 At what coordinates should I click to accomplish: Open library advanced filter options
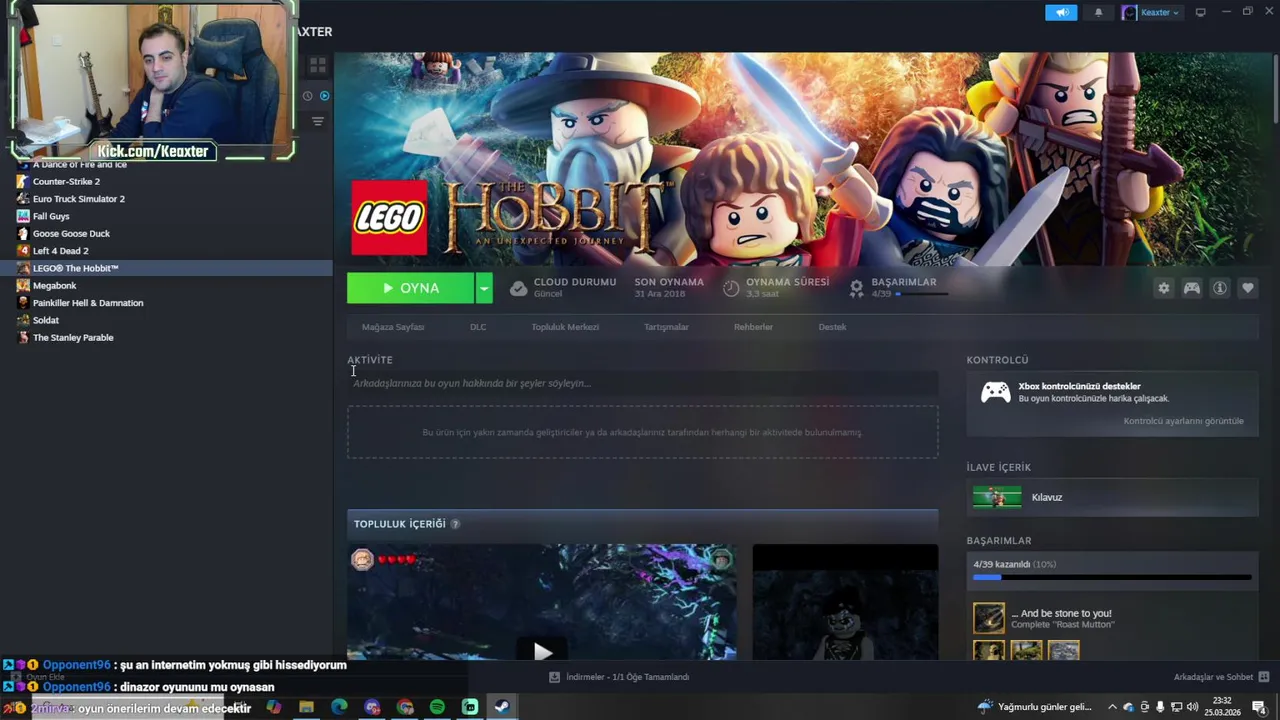(x=318, y=121)
